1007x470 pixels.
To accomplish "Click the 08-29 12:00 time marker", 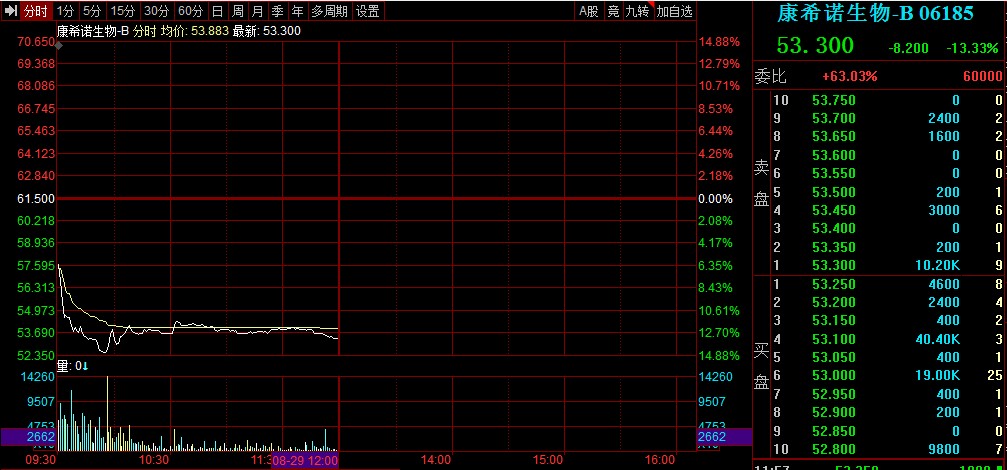I will 305,460.
